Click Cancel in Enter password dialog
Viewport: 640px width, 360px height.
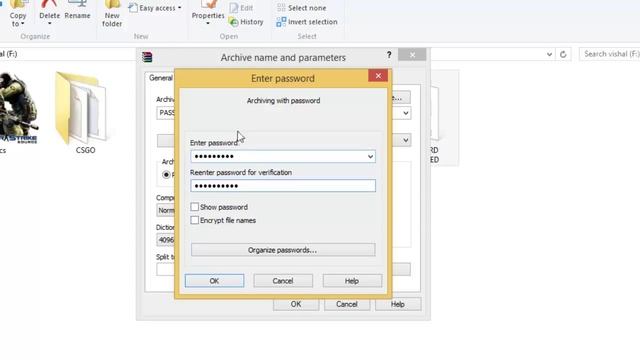pyautogui.click(x=283, y=281)
